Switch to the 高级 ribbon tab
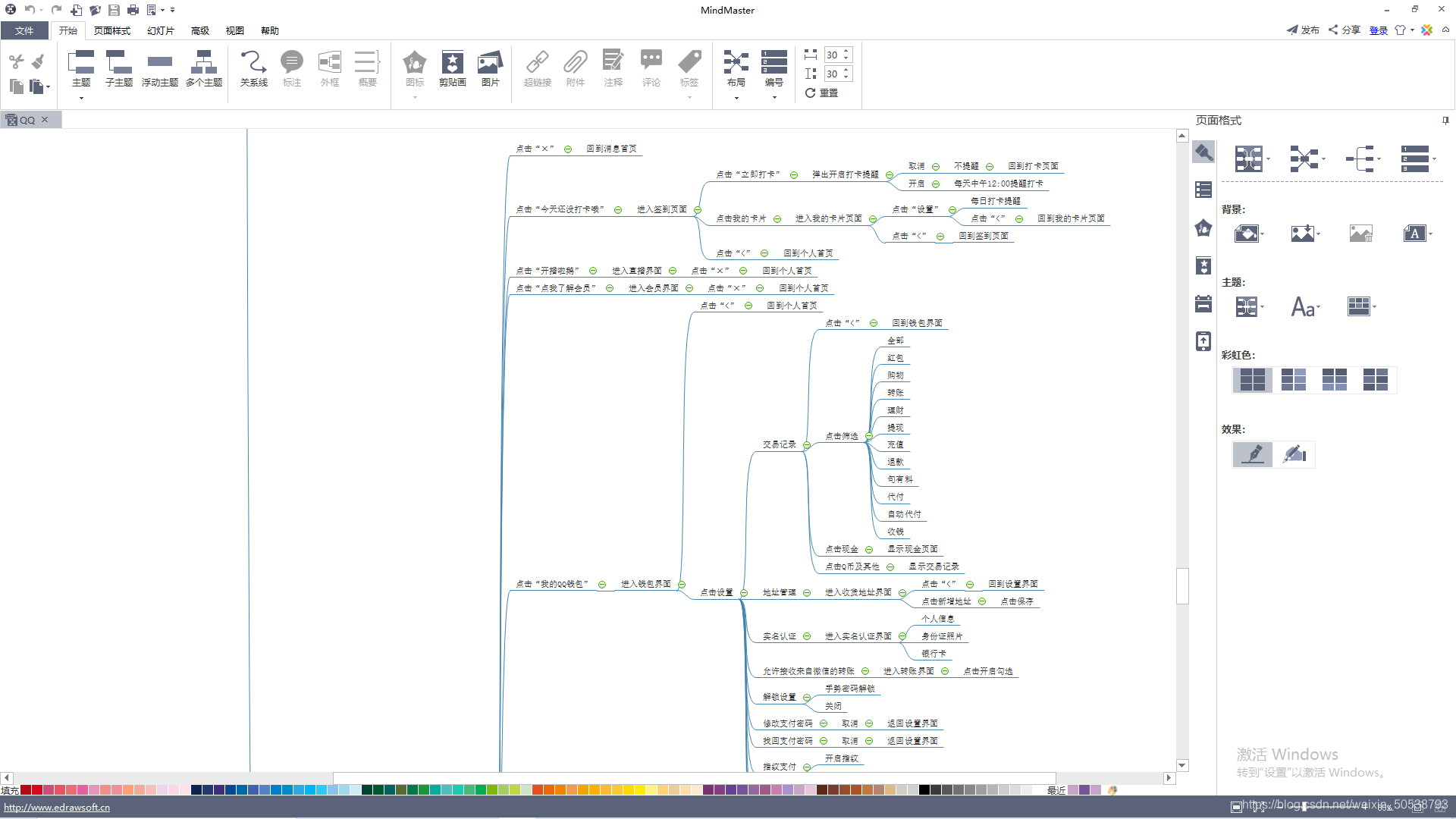1456x819 pixels. coord(200,31)
